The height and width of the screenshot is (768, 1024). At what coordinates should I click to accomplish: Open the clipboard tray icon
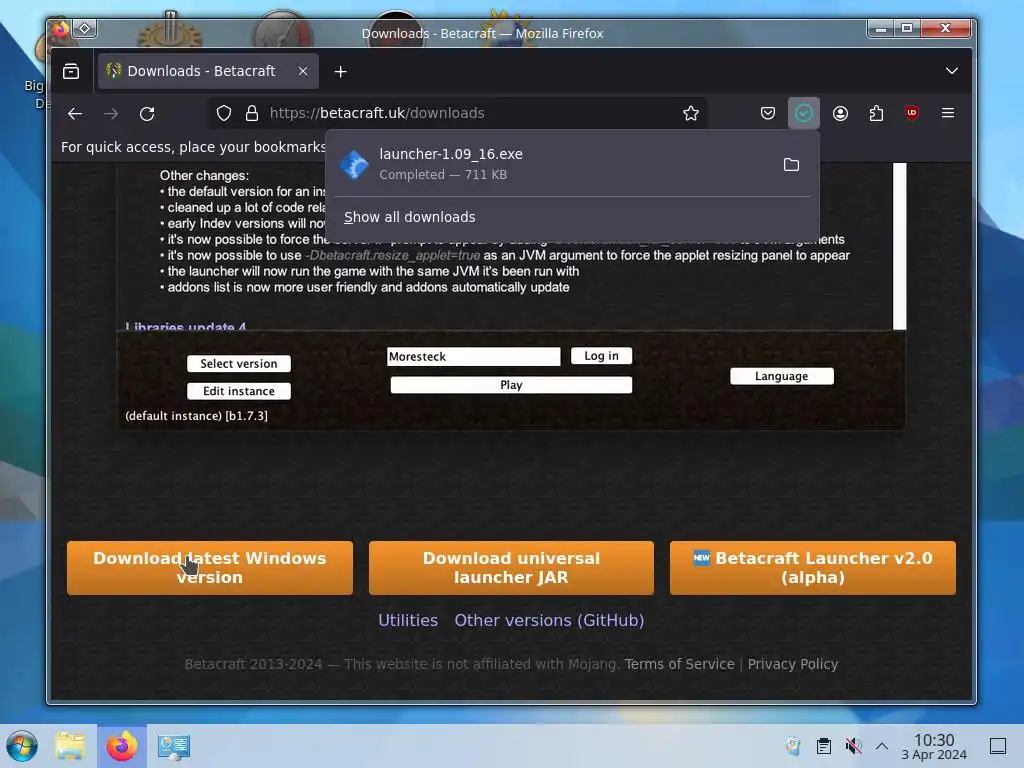click(x=824, y=746)
